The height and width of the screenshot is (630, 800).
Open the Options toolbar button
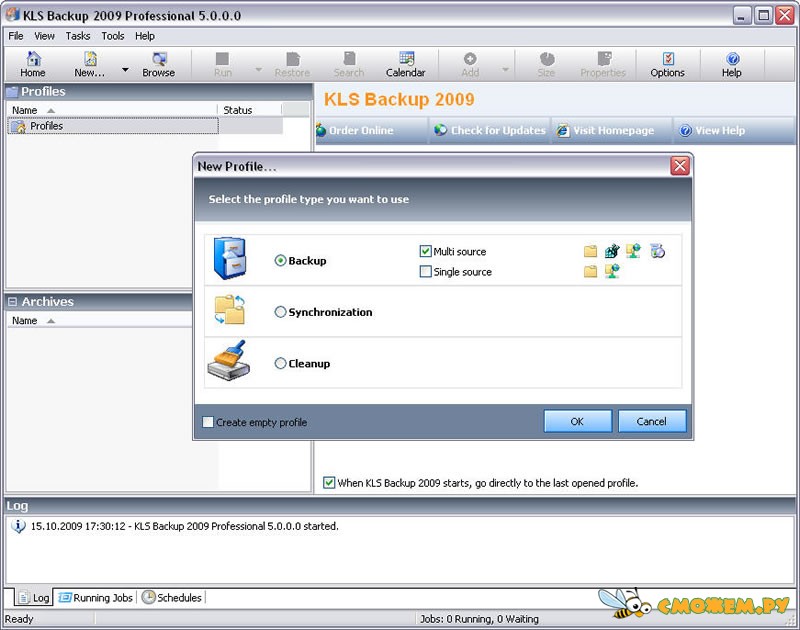(667, 64)
